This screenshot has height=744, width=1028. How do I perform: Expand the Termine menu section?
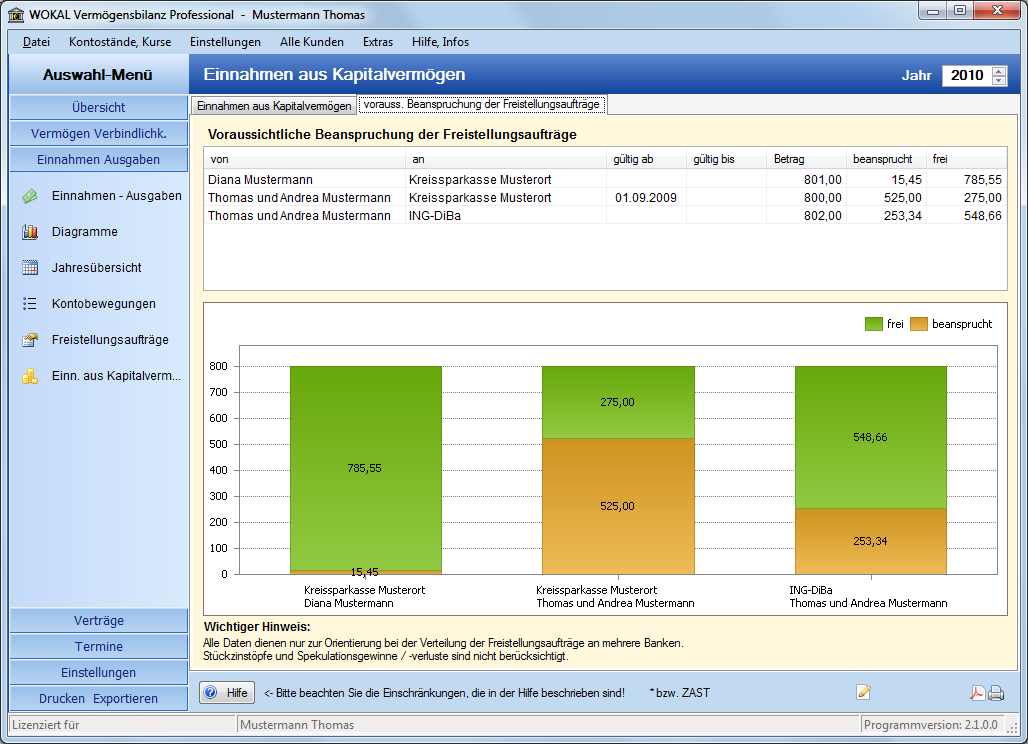coord(98,646)
